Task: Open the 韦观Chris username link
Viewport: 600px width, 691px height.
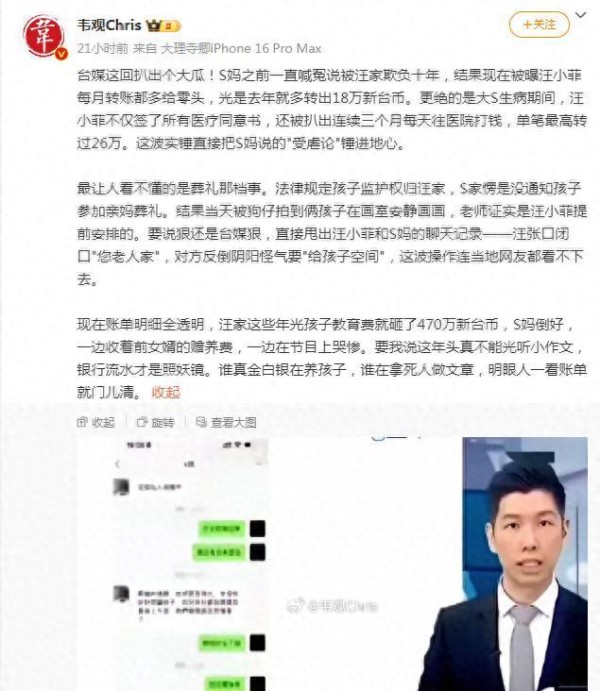Action: click(109, 25)
